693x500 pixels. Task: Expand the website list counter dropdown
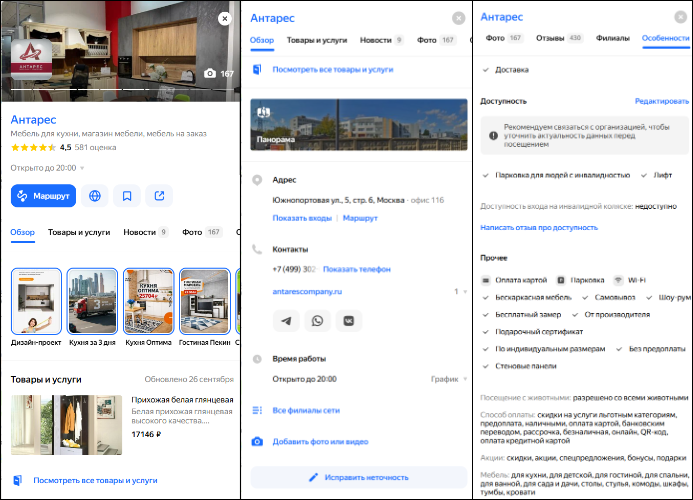point(460,291)
